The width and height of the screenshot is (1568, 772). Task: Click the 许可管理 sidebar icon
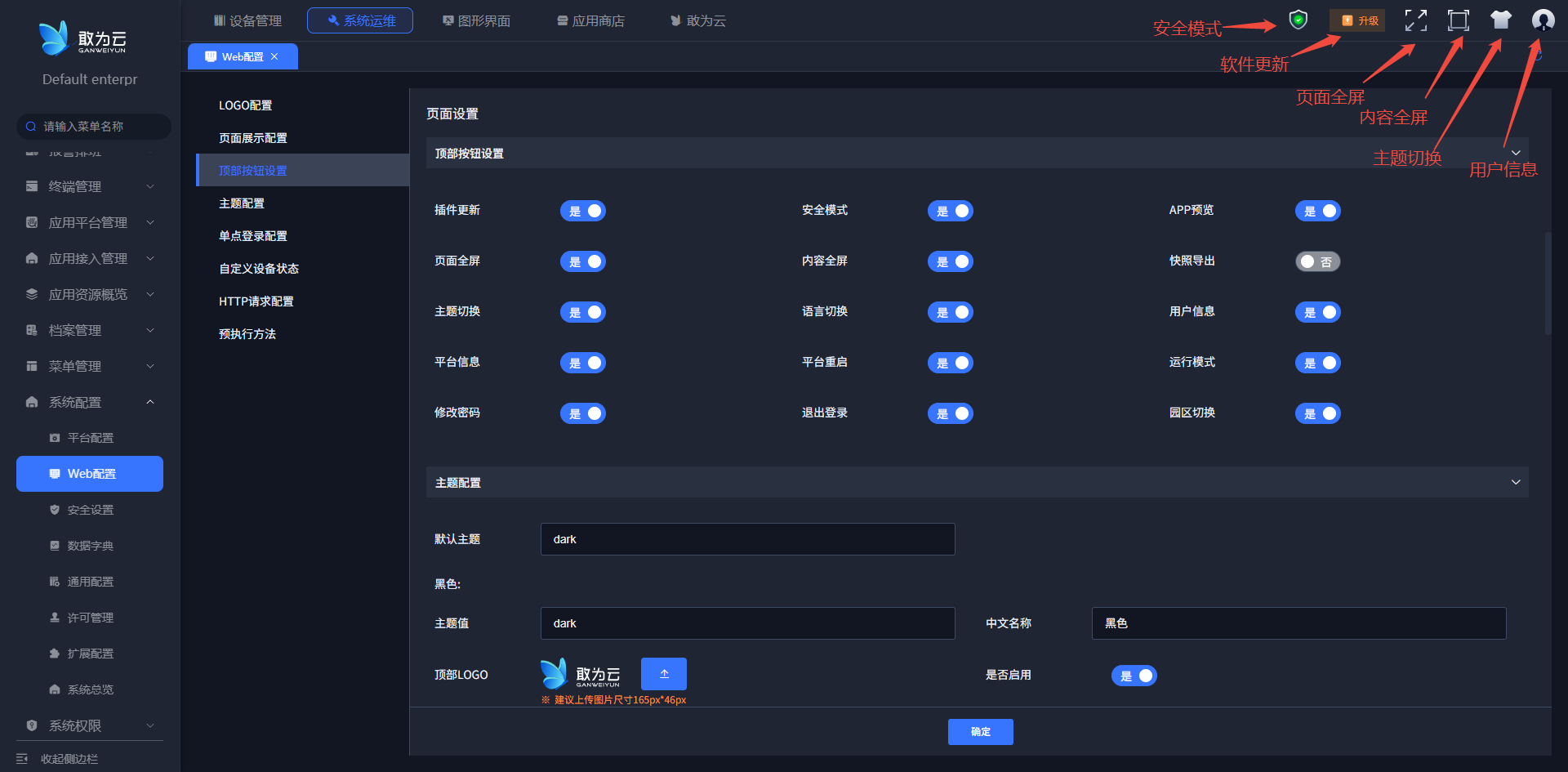tap(55, 618)
